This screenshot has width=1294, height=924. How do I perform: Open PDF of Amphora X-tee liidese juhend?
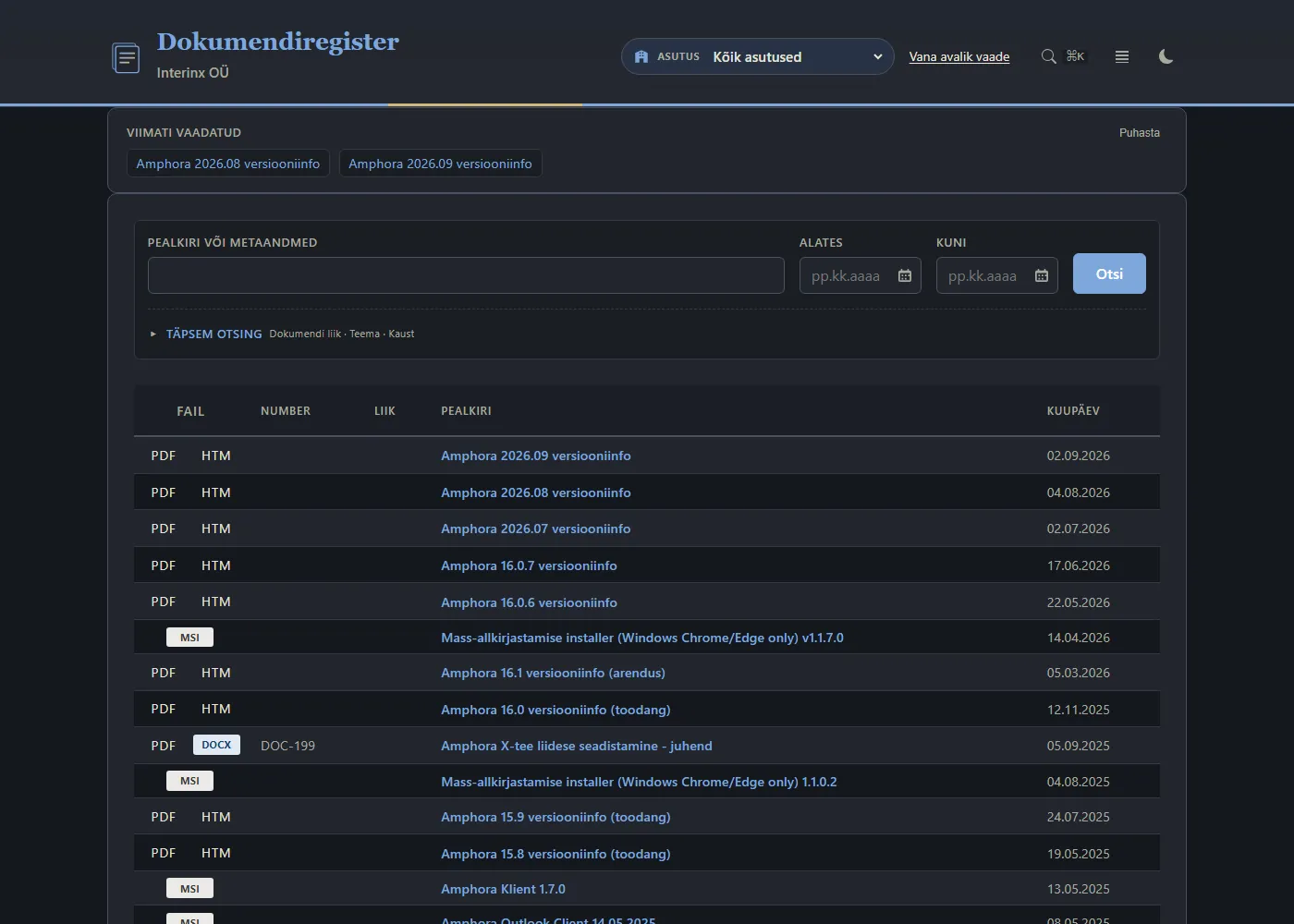point(164,746)
